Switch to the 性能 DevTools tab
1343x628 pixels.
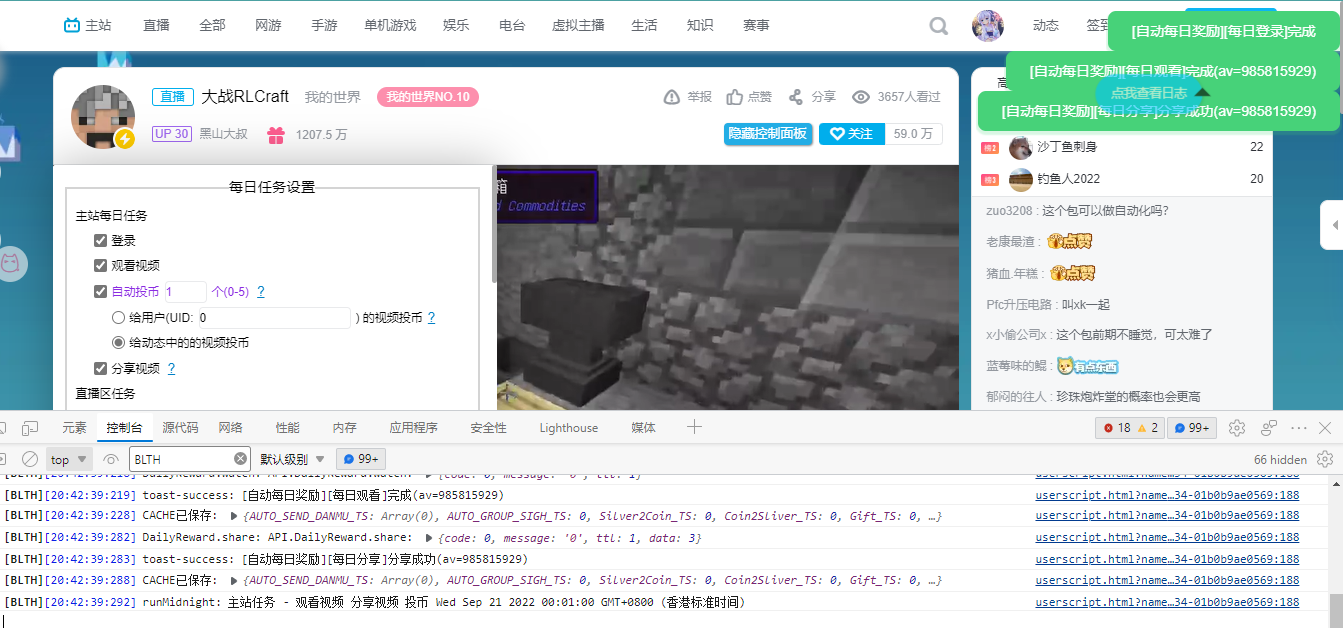point(288,428)
